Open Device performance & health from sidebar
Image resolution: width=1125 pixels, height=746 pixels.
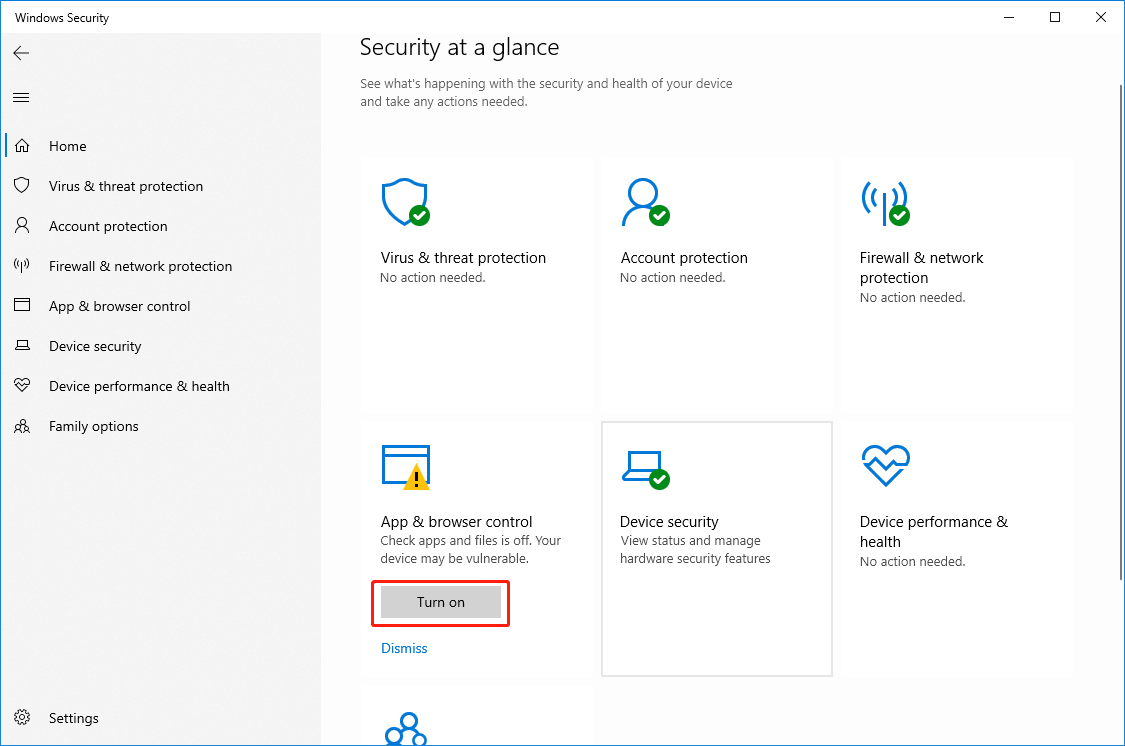pos(161,387)
